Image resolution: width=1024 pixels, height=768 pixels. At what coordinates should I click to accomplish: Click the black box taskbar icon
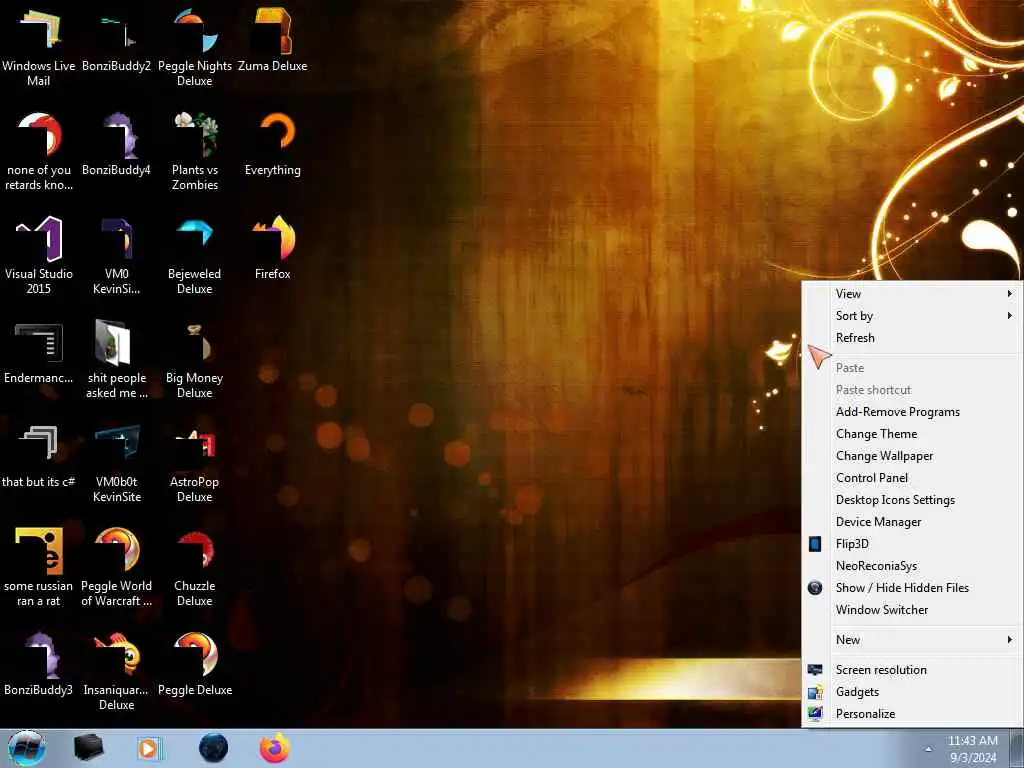tap(88, 748)
